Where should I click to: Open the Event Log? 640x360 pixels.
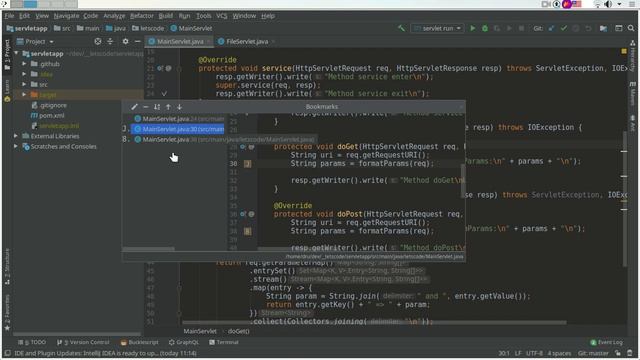(x=607, y=342)
